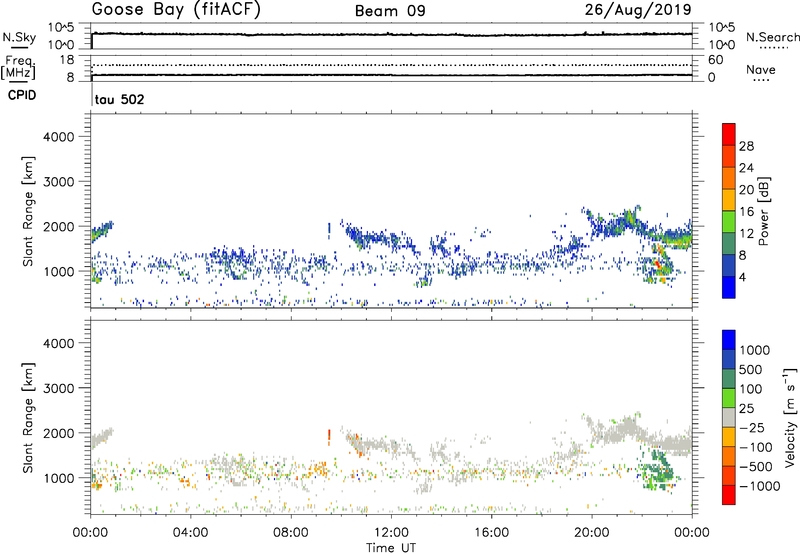Select the 08:00 time axis label
The height and width of the screenshot is (554, 800).
[x=291, y=533]
